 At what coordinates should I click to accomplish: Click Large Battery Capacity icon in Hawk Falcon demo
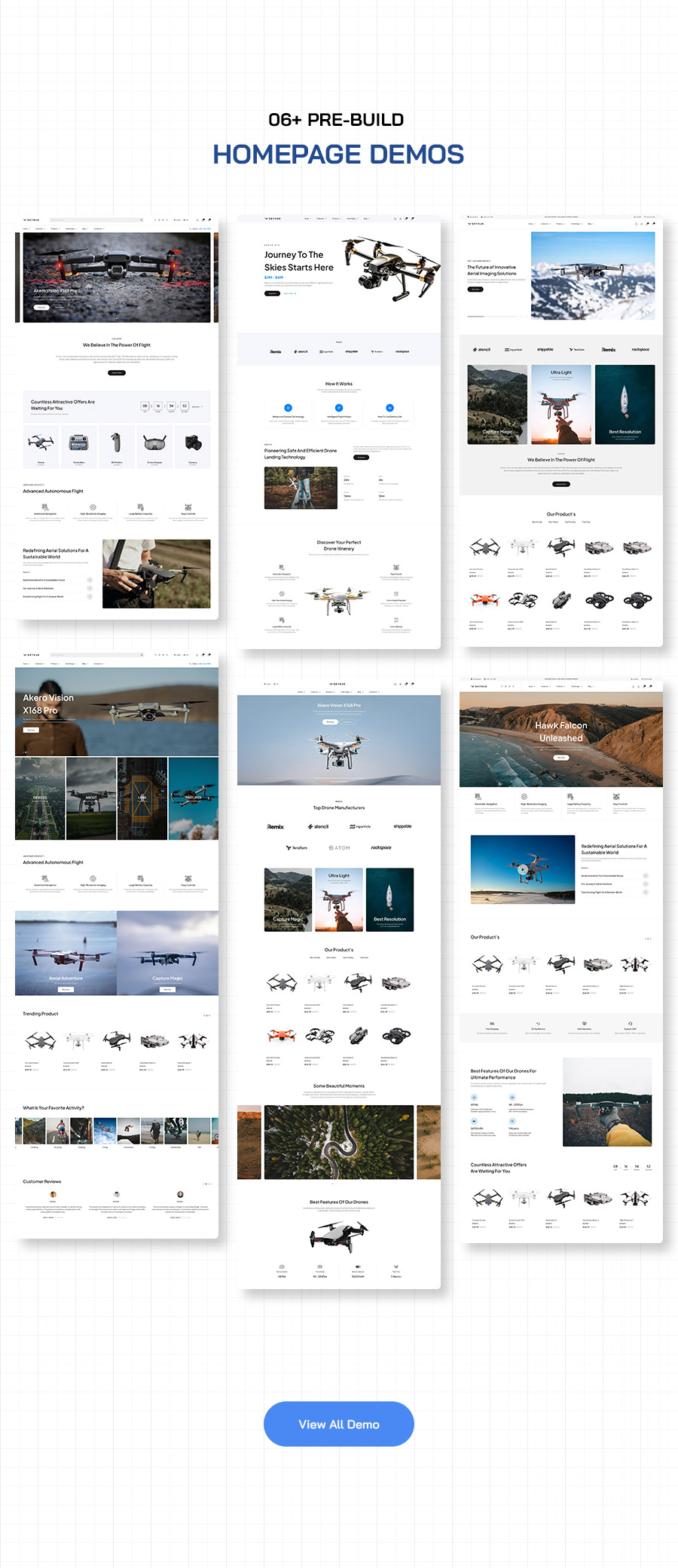[570, 796]
